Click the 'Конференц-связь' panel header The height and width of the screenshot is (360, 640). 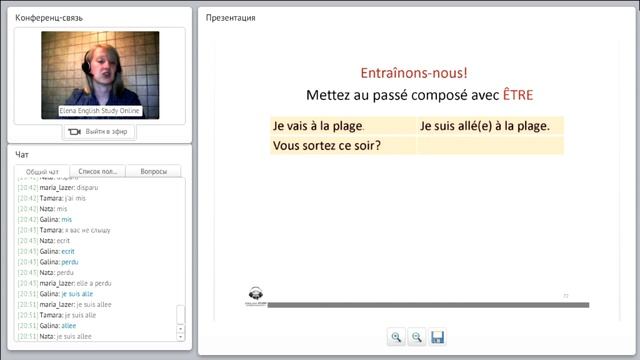(x=49, y=18)
